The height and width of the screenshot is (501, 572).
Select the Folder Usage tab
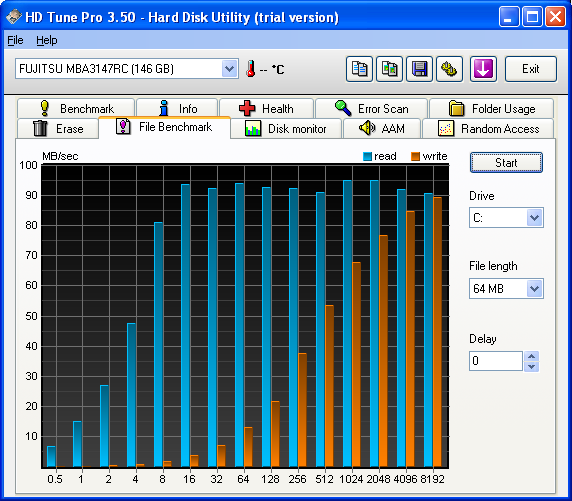(491, 108)
